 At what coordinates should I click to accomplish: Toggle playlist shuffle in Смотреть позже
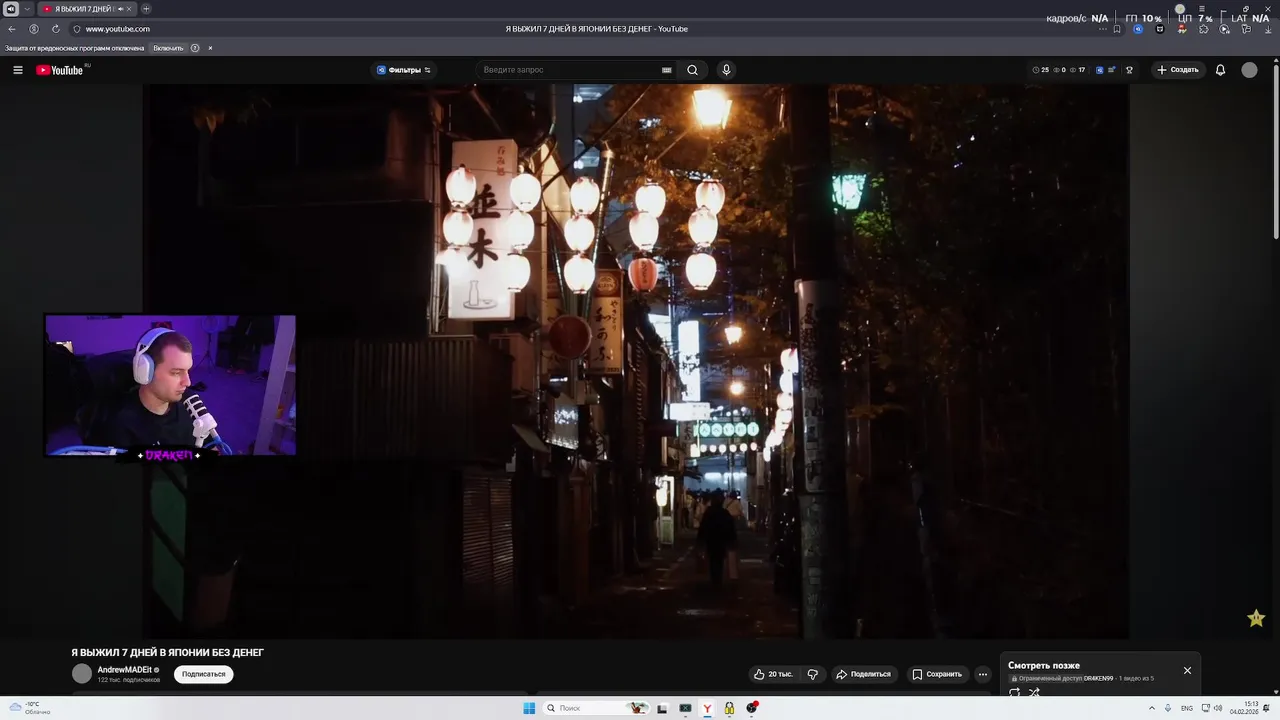(1034, 692)
